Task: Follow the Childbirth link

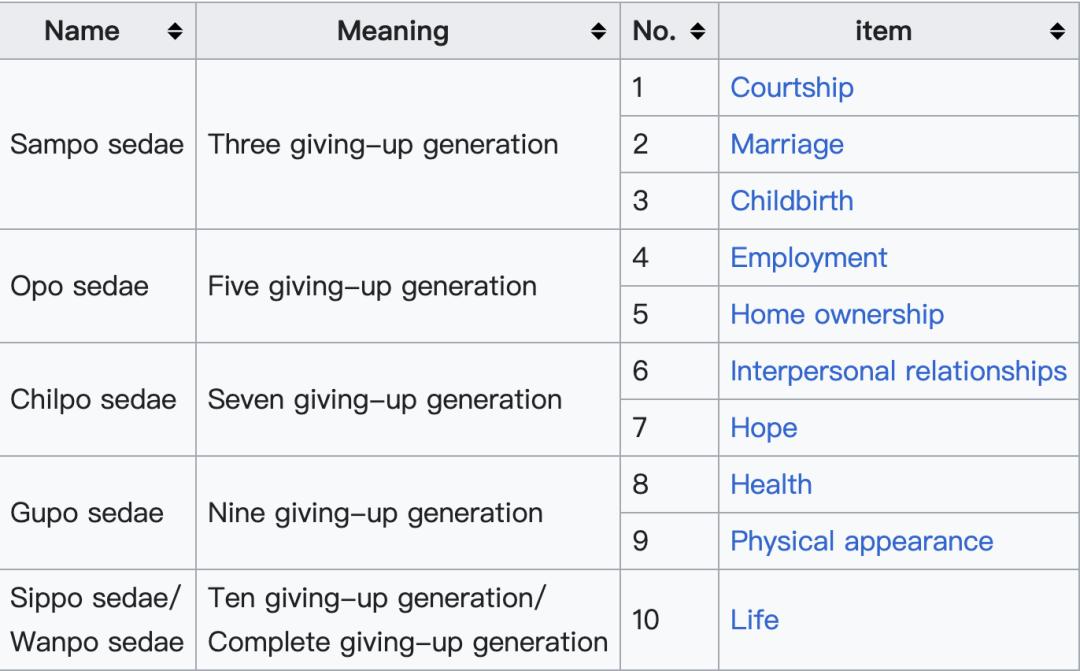Action: coord(791,200)
